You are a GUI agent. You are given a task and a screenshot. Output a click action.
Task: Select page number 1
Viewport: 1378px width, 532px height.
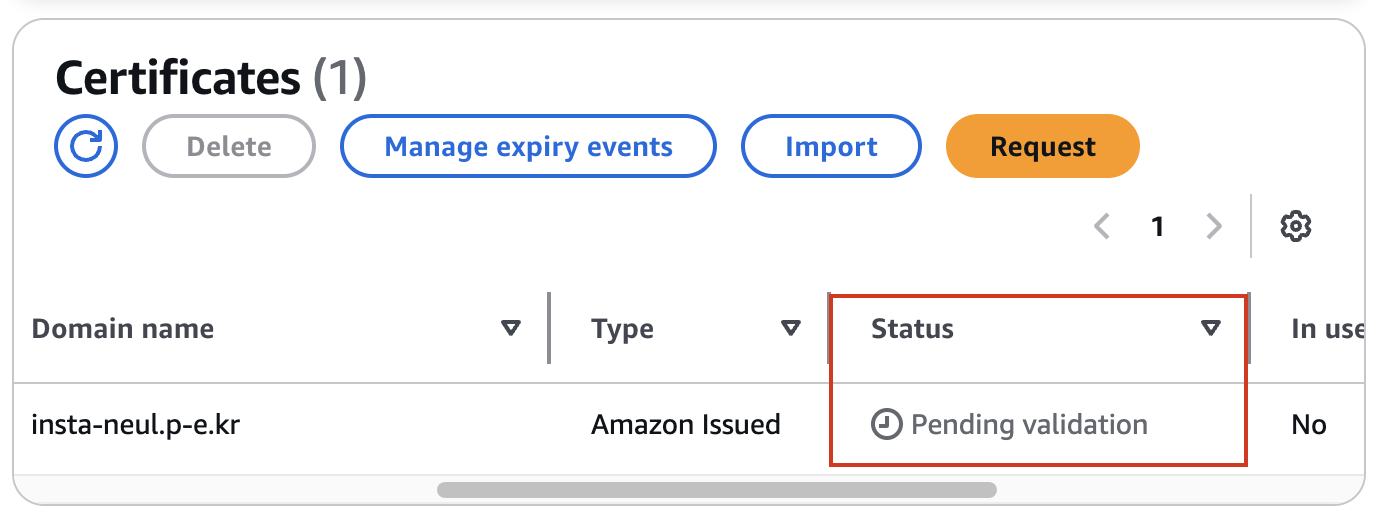[1158, 227]
